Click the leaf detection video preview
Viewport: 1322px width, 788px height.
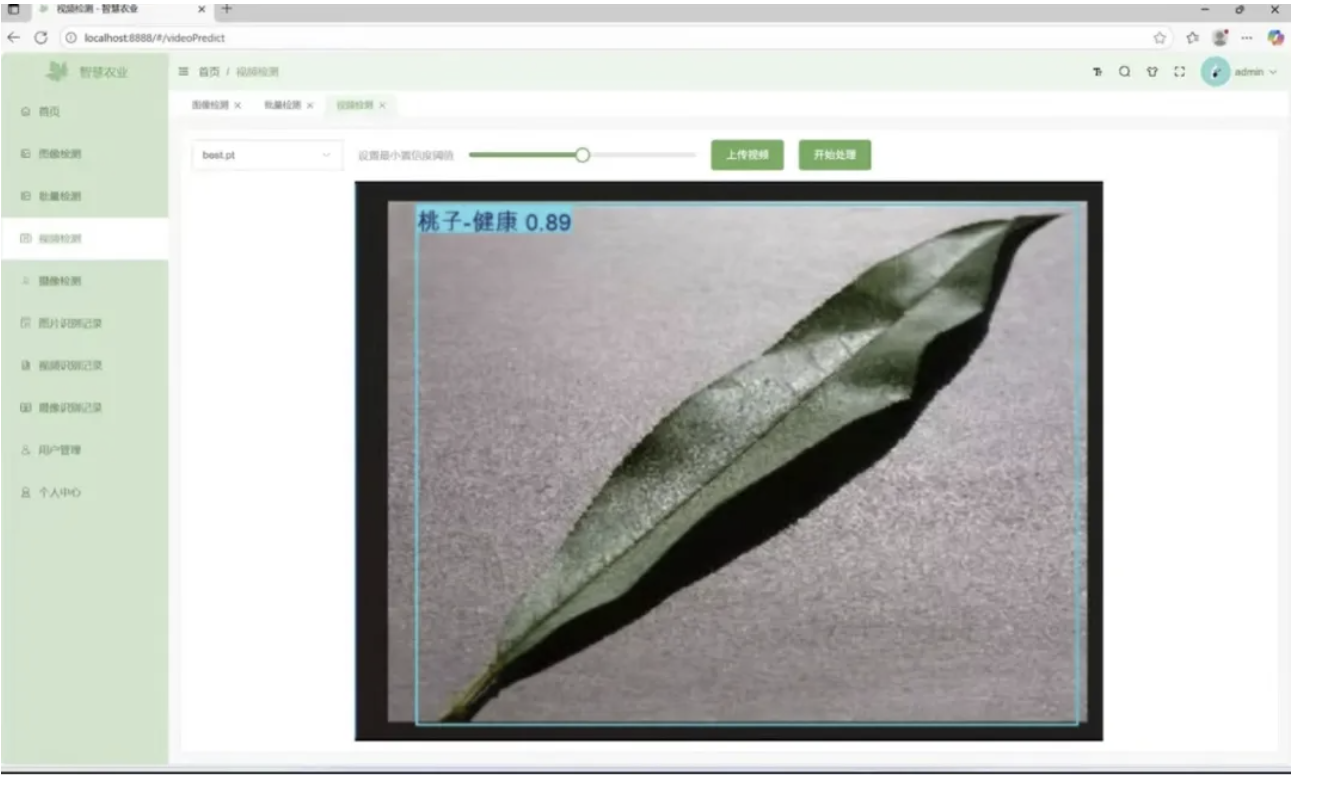pyautogui.click(x=729, y=461)
